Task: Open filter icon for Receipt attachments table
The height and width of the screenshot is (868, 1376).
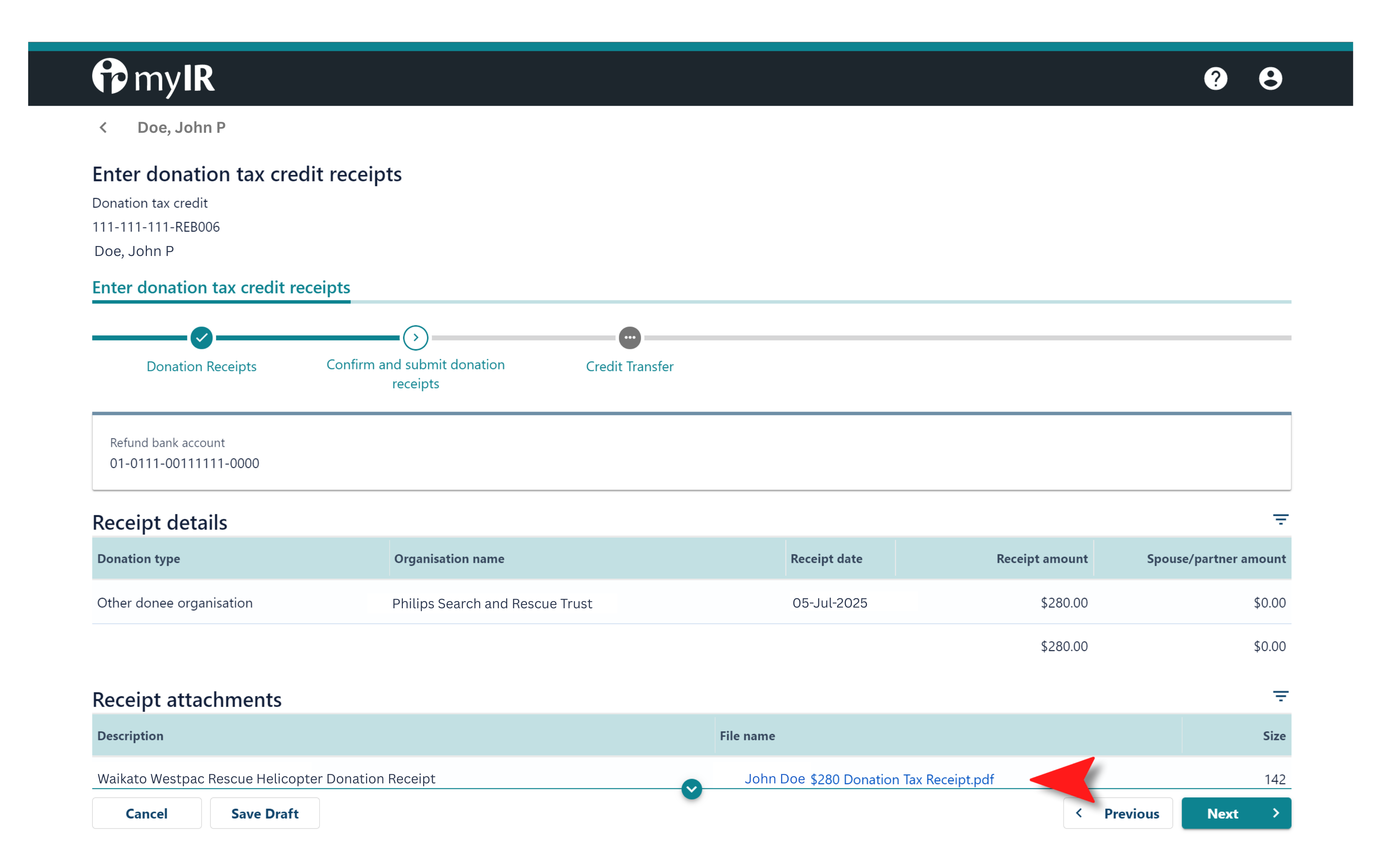Action: tap(1280, 696)
